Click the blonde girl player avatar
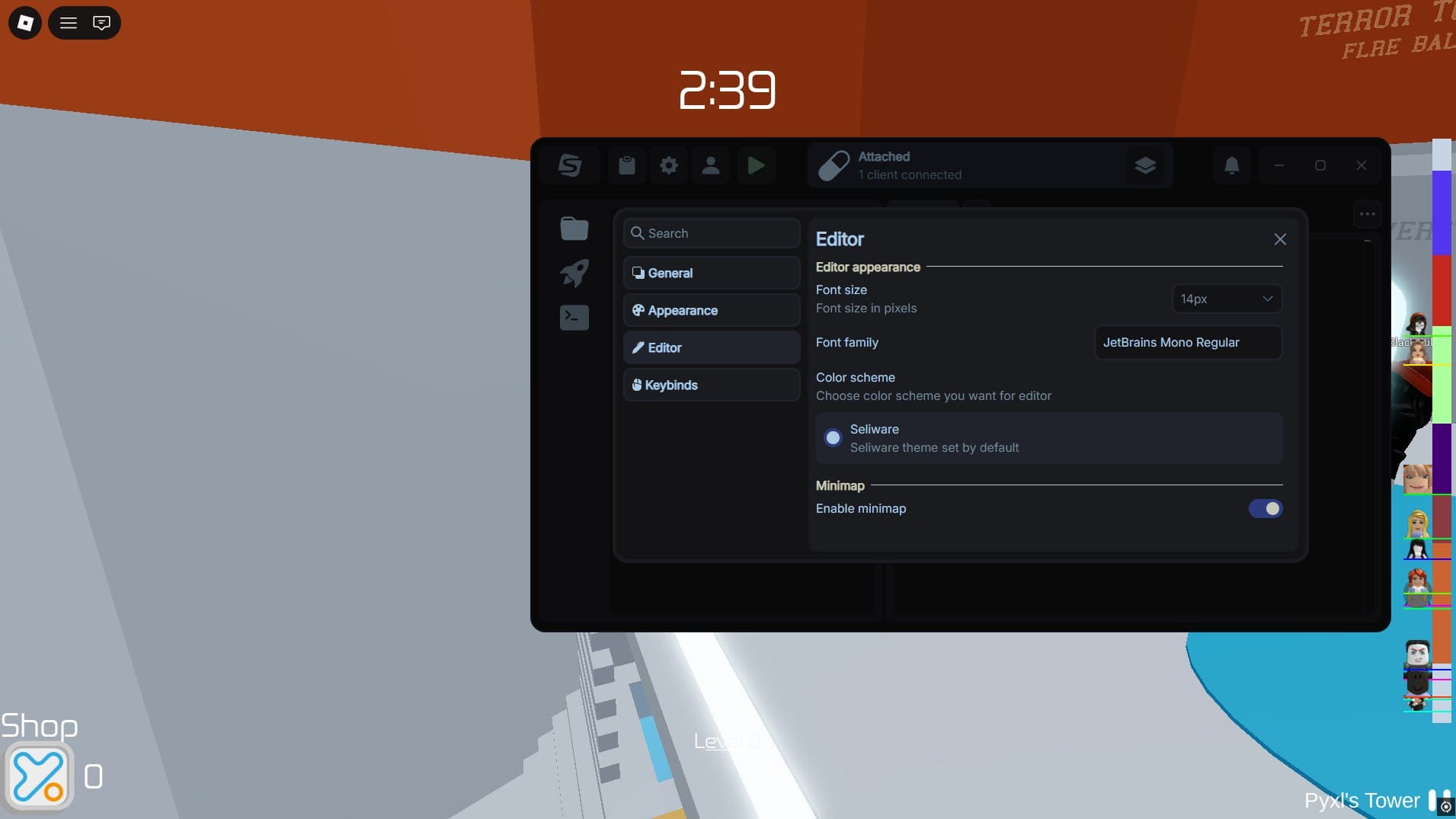Image resolution: width=1456 pixels, height=819 pixels. [x=1417, y=523]
